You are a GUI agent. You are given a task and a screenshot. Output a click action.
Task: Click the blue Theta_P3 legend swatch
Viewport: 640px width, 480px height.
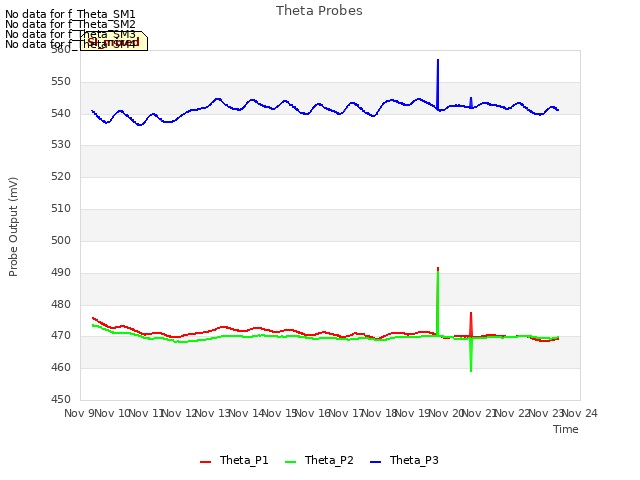coord(376,462)
